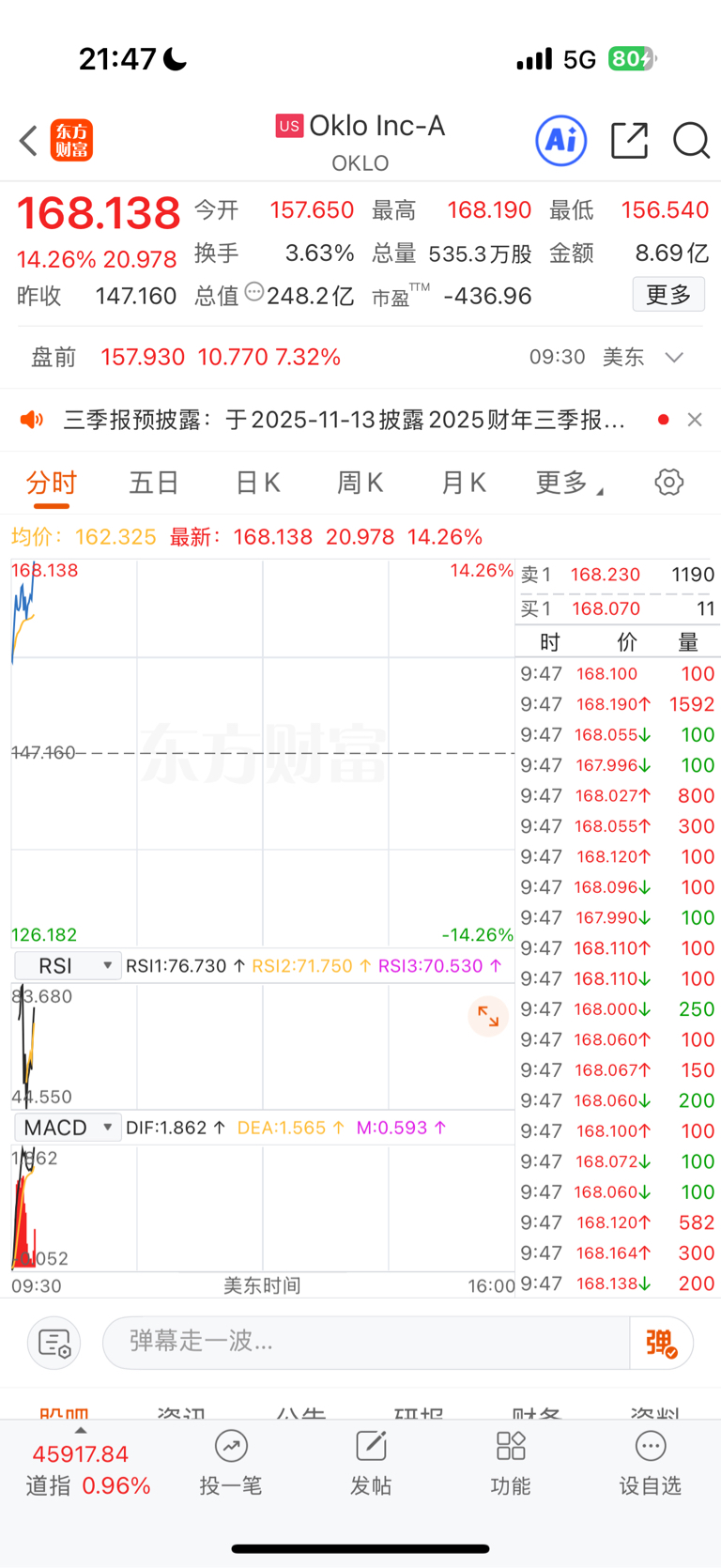
Task: Select the 分时 tab
Action: click(x=52, y=483)
